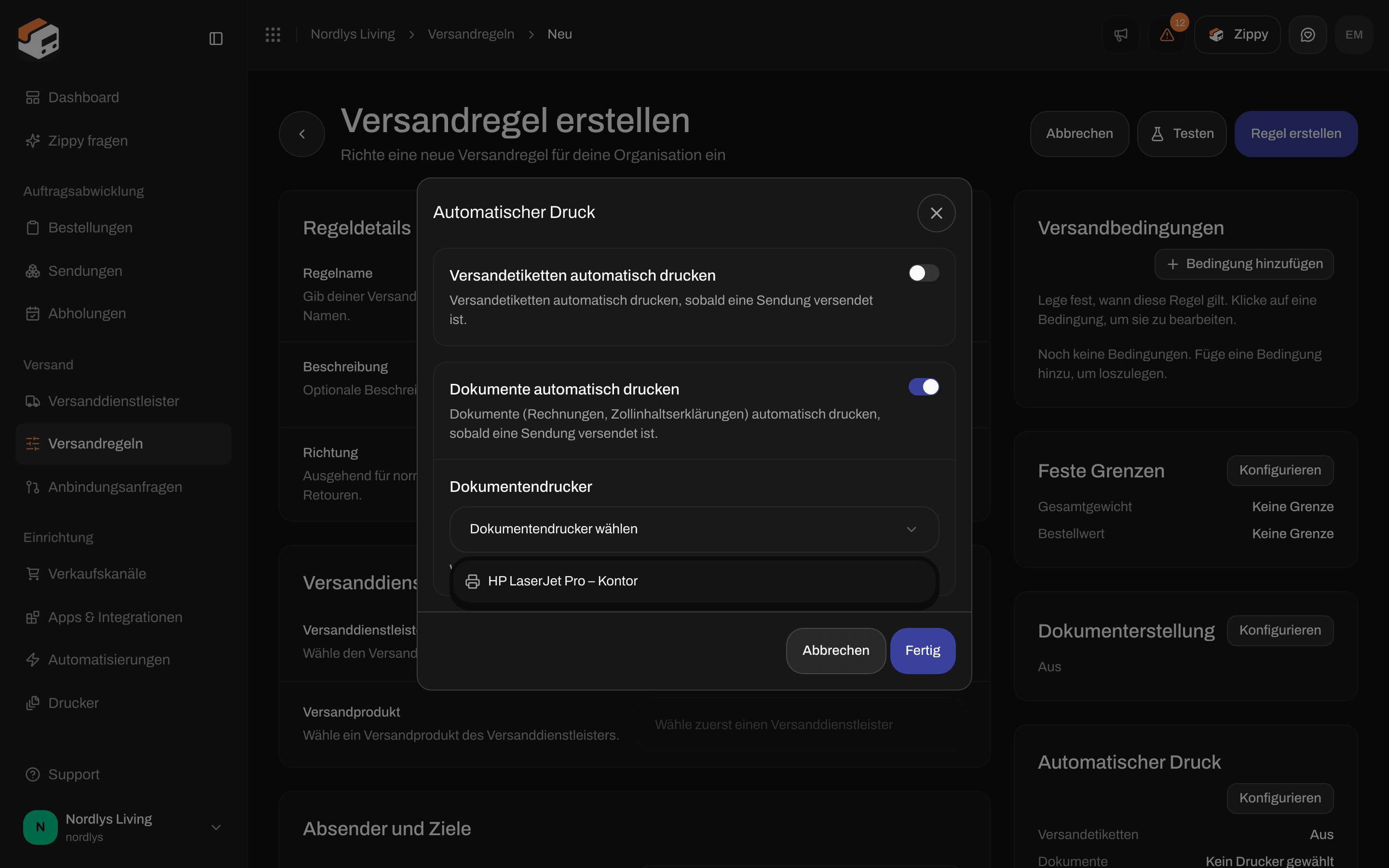1389x868 pixels.
Task: Click Regel erstellen button
Action: click(1295, 134)
